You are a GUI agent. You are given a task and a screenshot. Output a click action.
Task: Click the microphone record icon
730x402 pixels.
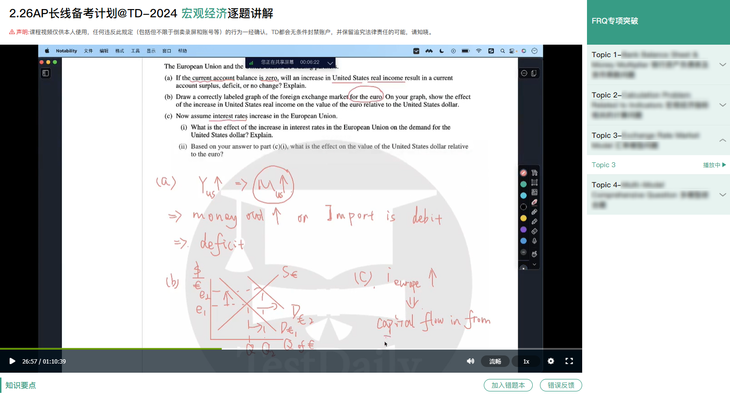point(534,241)
